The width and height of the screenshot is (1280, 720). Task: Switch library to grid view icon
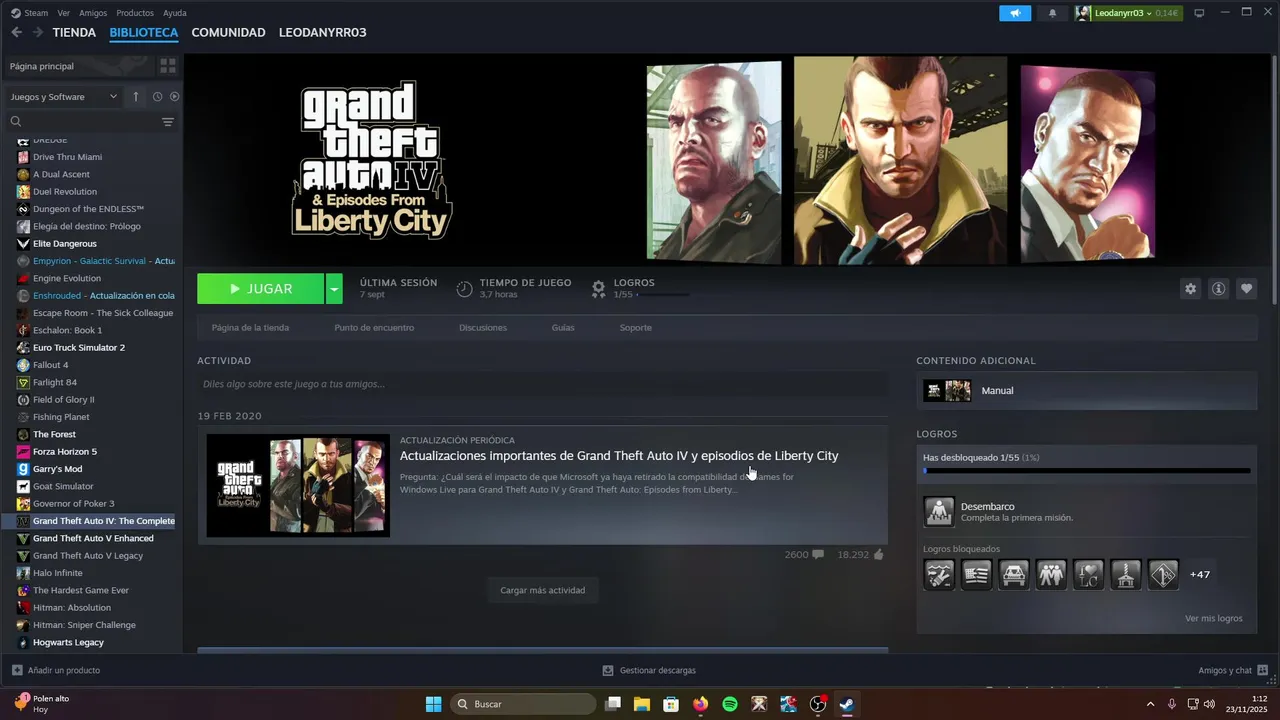pyautogui.click(x=168, y=66)
